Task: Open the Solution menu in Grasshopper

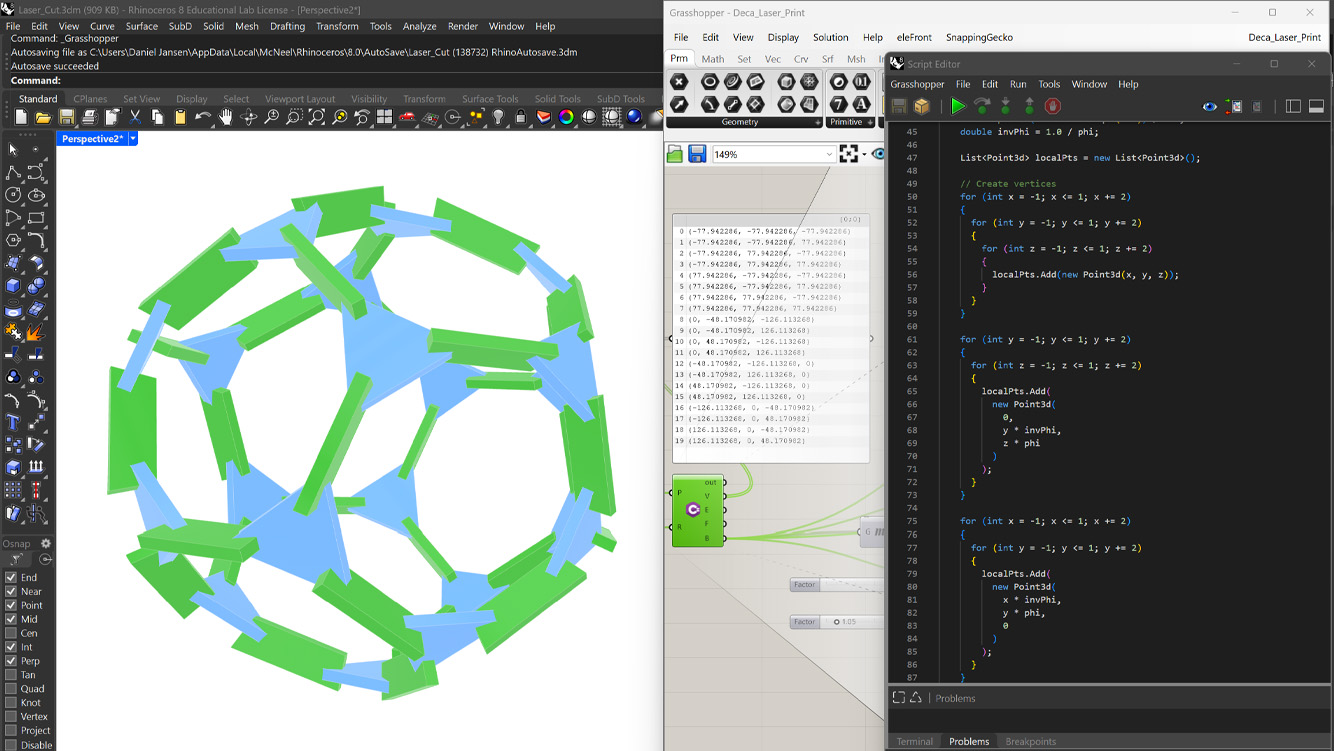Action: [x=830, y=37]
